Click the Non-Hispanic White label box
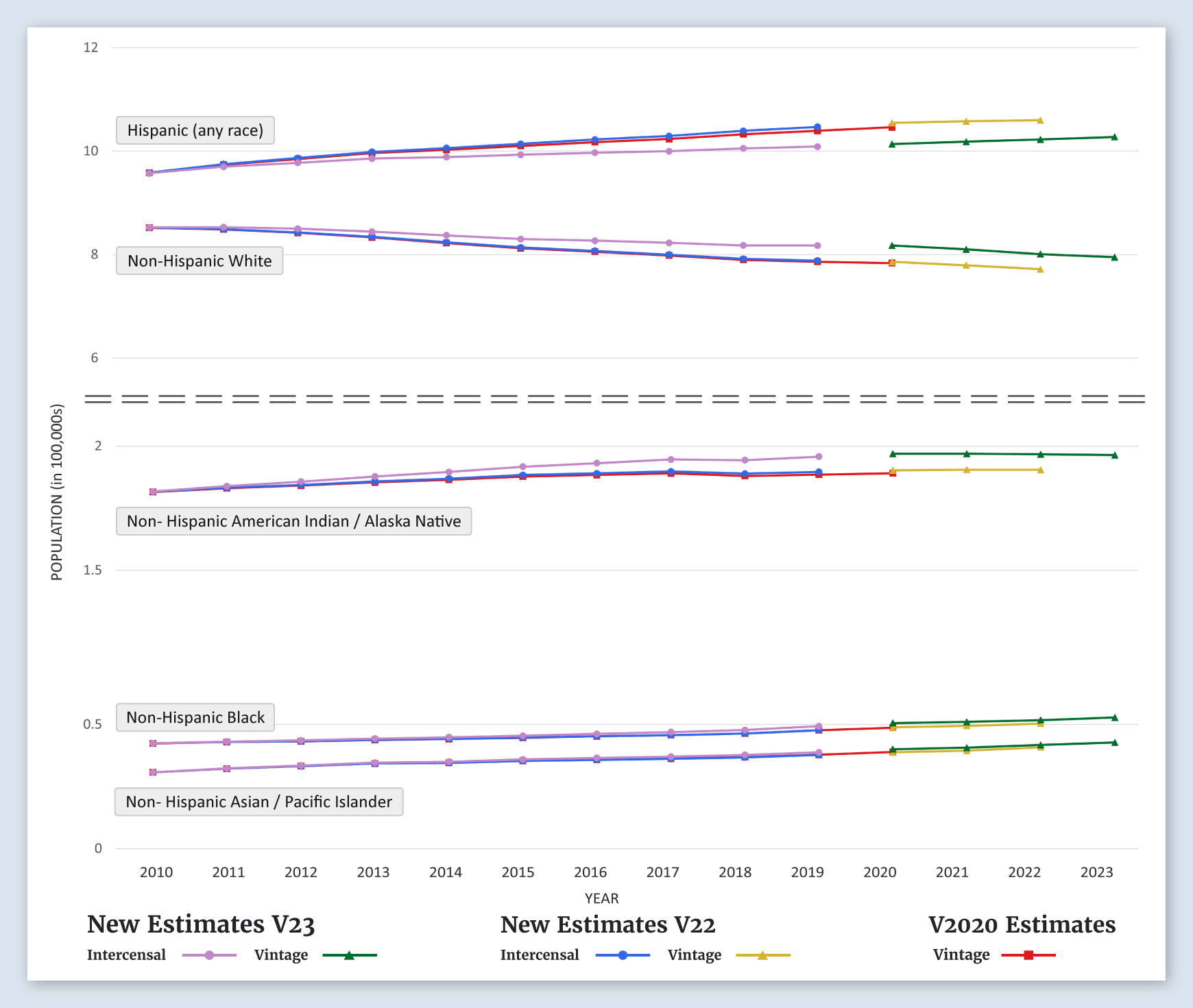 pyautogui.click(x=200, y=261)
